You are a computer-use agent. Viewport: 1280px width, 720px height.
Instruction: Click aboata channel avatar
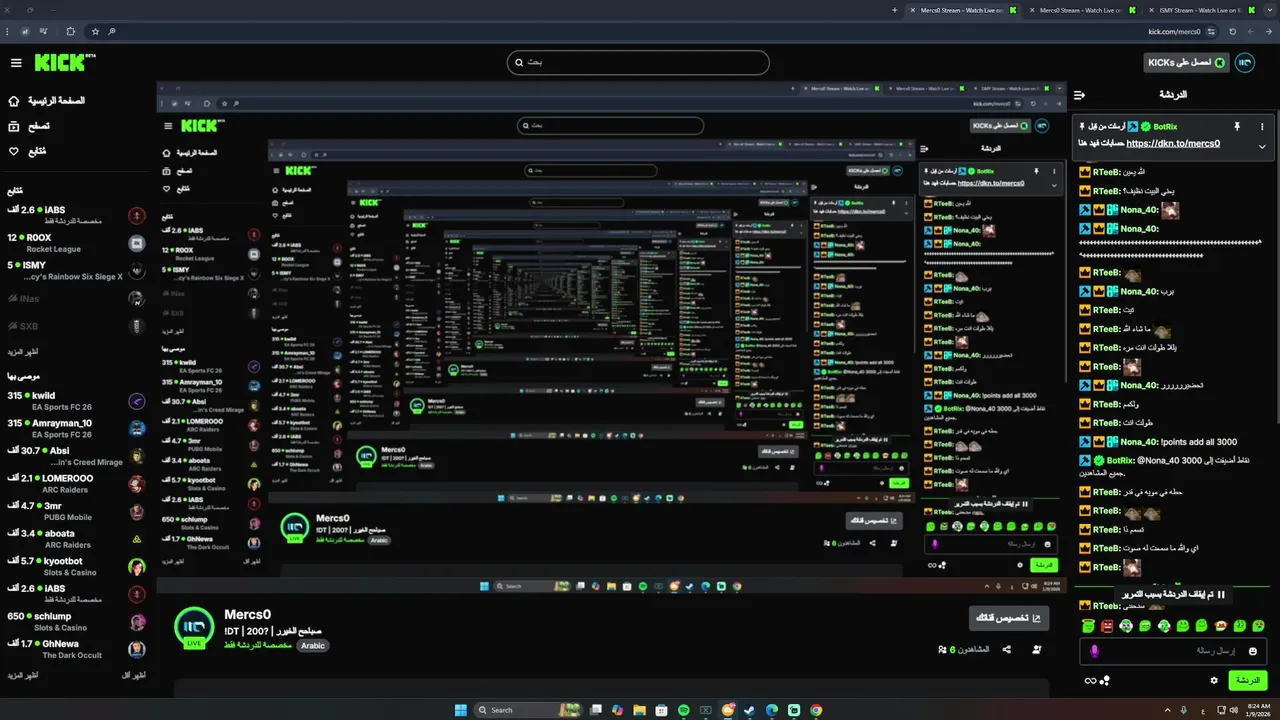[x=137, y=539]
